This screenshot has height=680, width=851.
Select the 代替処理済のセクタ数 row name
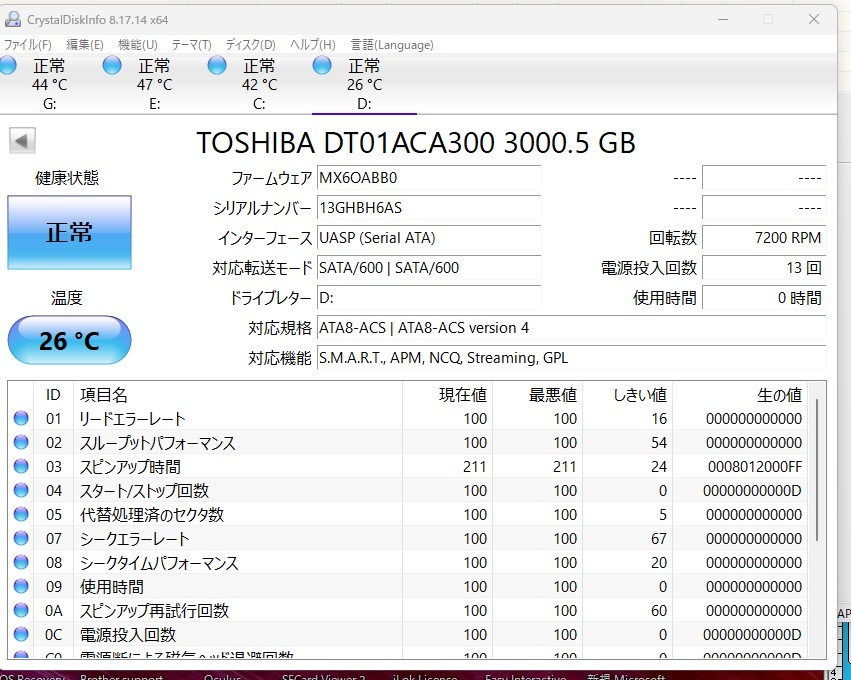(x=152, y=514)
